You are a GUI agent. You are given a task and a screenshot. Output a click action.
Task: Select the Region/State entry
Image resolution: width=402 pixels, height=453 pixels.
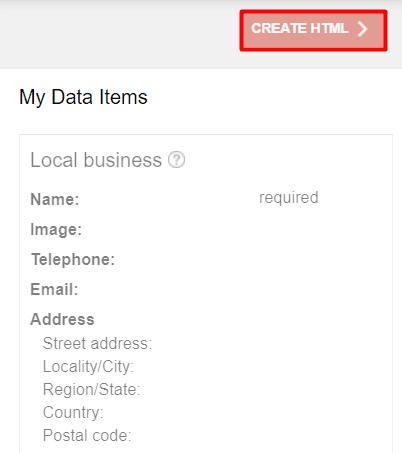[x=92, y=389]
